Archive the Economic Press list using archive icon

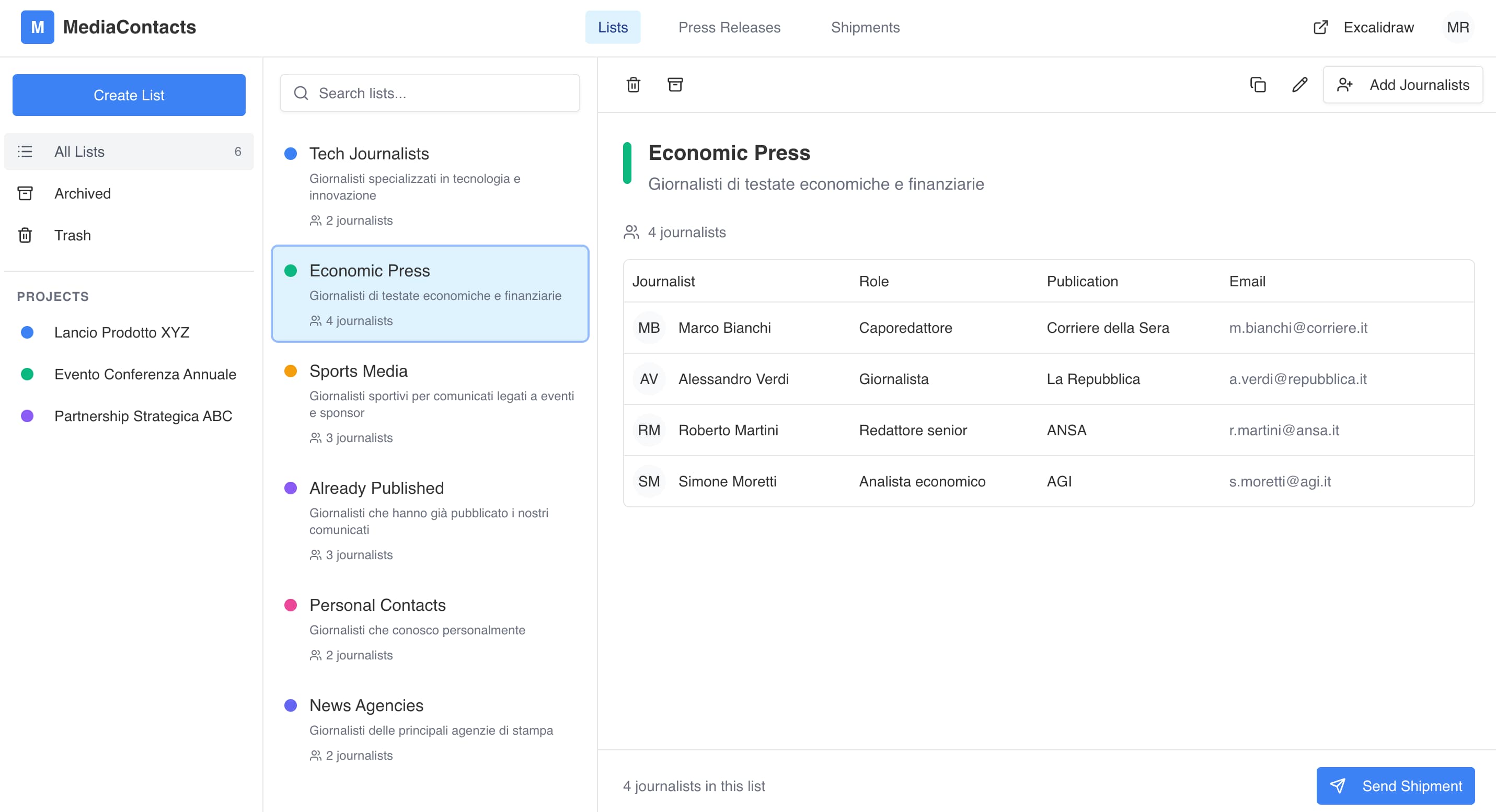click(675, 85)
